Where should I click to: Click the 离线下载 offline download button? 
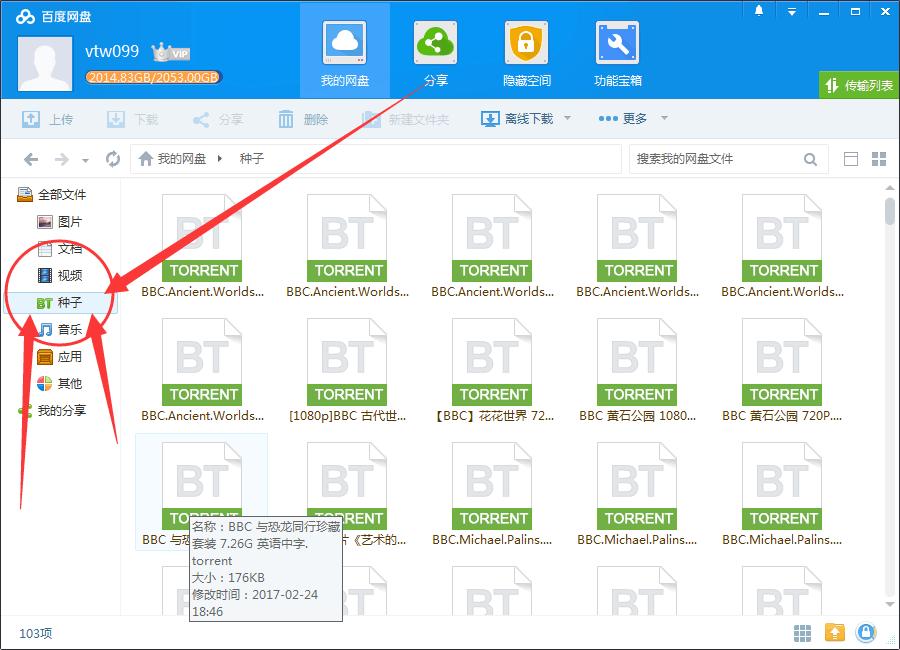[517, 119]
